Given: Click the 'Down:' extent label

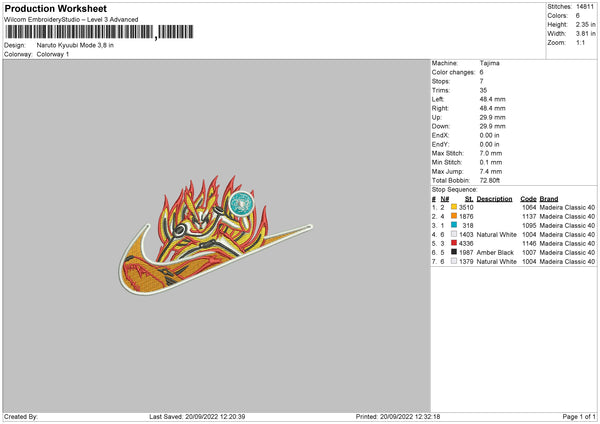Looking at the screenshot, I should (440, 126).
